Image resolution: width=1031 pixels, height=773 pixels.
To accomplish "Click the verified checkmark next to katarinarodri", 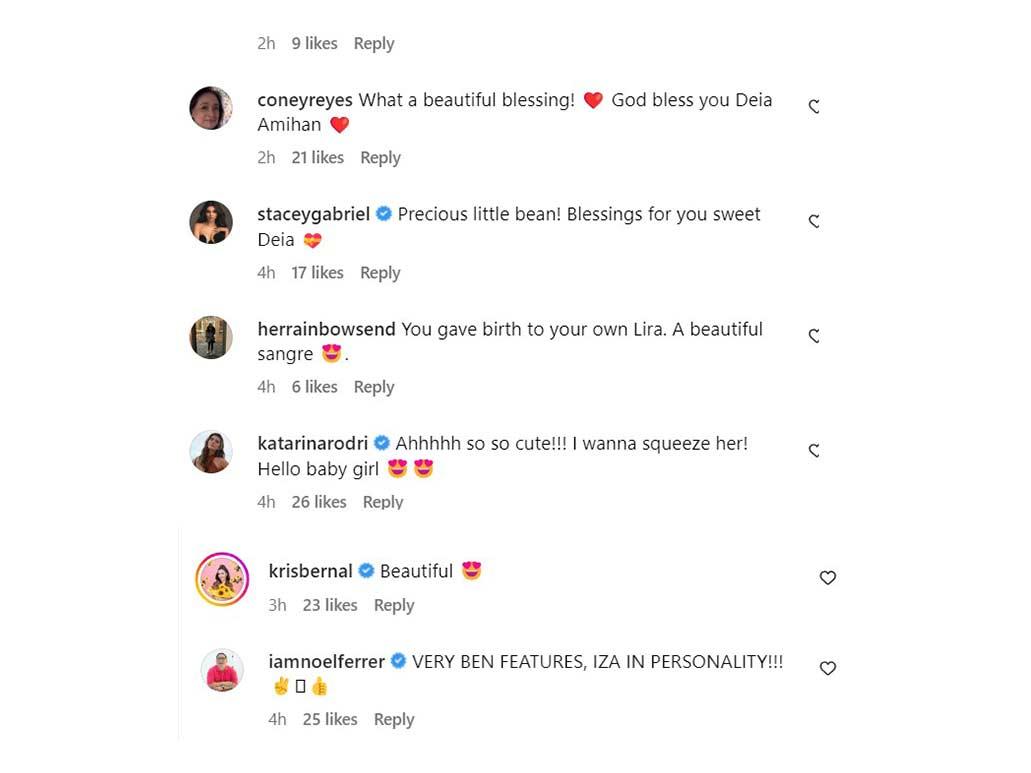I will pyautogui.click(x=383, y=443).
